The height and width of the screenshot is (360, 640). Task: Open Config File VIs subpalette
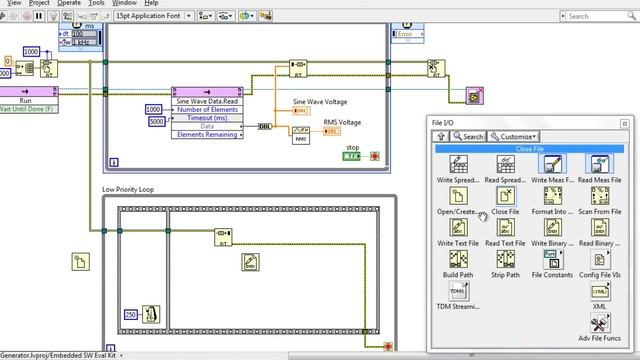click(600, 259)
